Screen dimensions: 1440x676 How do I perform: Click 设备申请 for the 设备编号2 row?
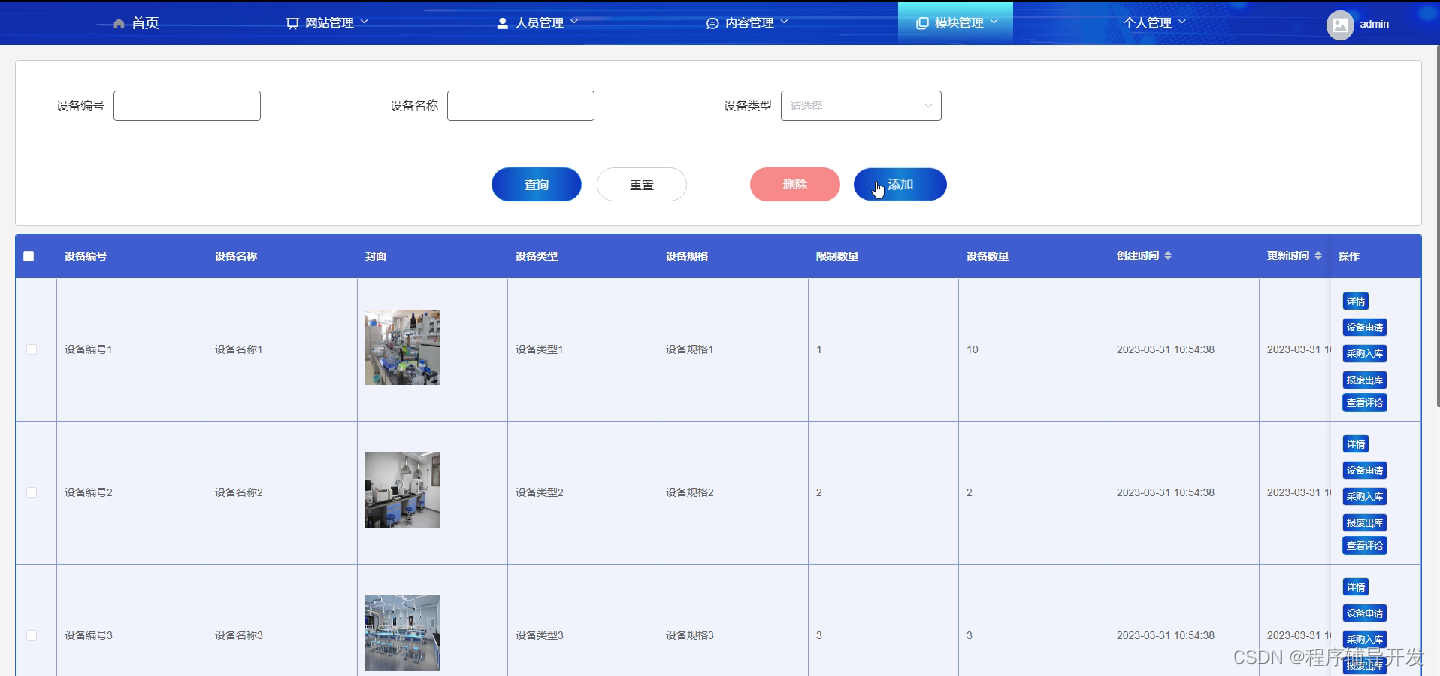pos(1365,471)
